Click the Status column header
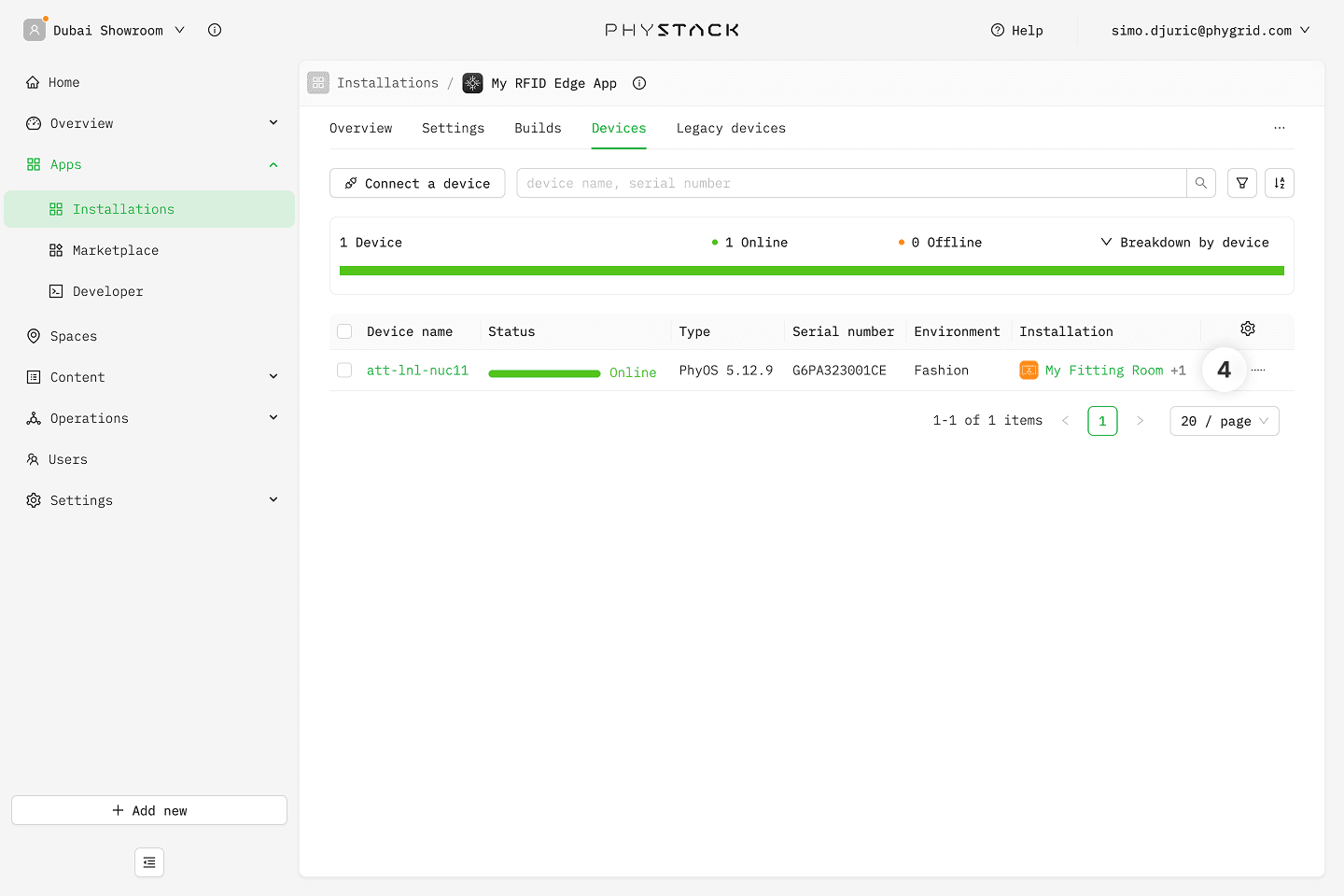1344x896 pixels. click(x=511, y=331)
